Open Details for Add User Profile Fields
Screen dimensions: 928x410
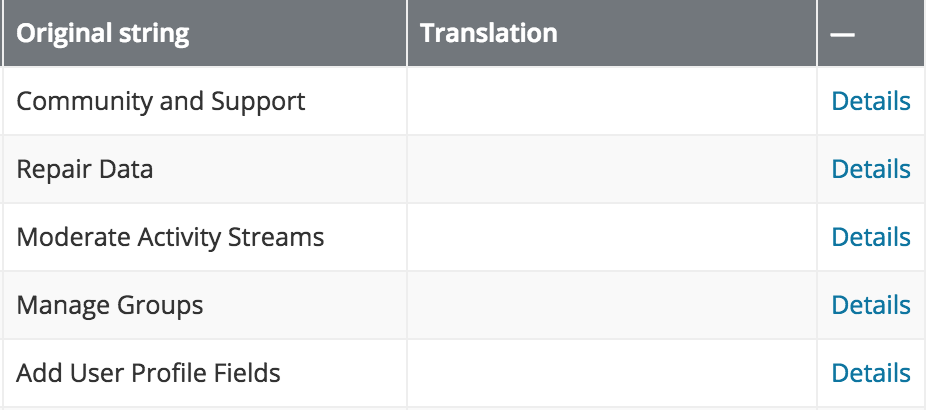coord(871,373)
